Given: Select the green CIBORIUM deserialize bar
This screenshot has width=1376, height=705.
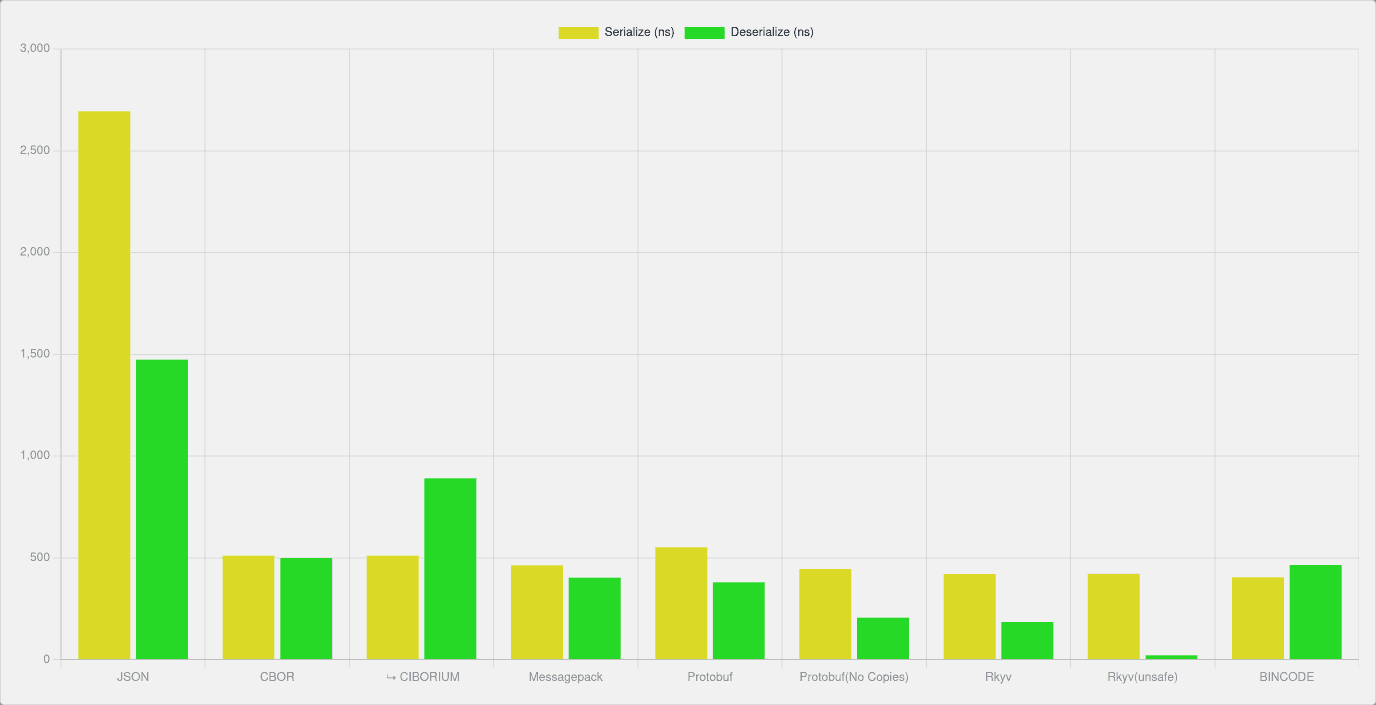Looking at the screenshot, I should [450, 568].
